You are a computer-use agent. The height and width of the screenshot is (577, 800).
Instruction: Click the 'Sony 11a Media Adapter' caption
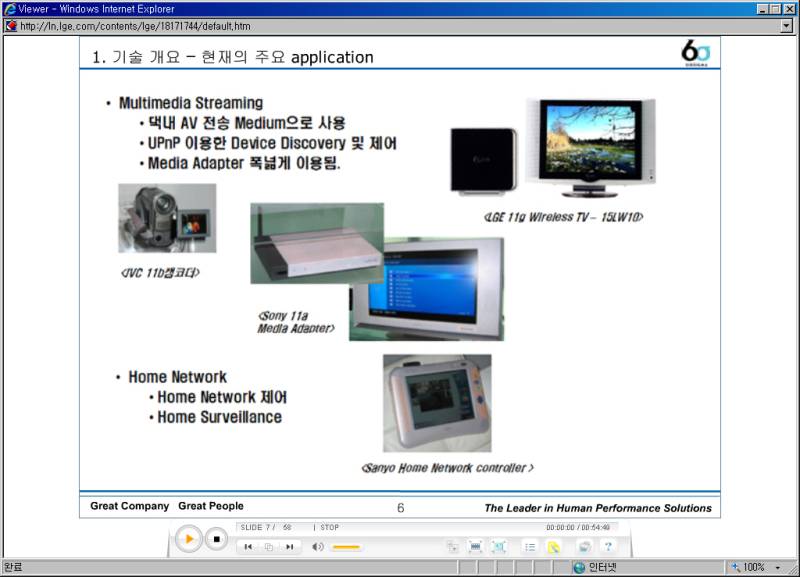pos(296,322)
